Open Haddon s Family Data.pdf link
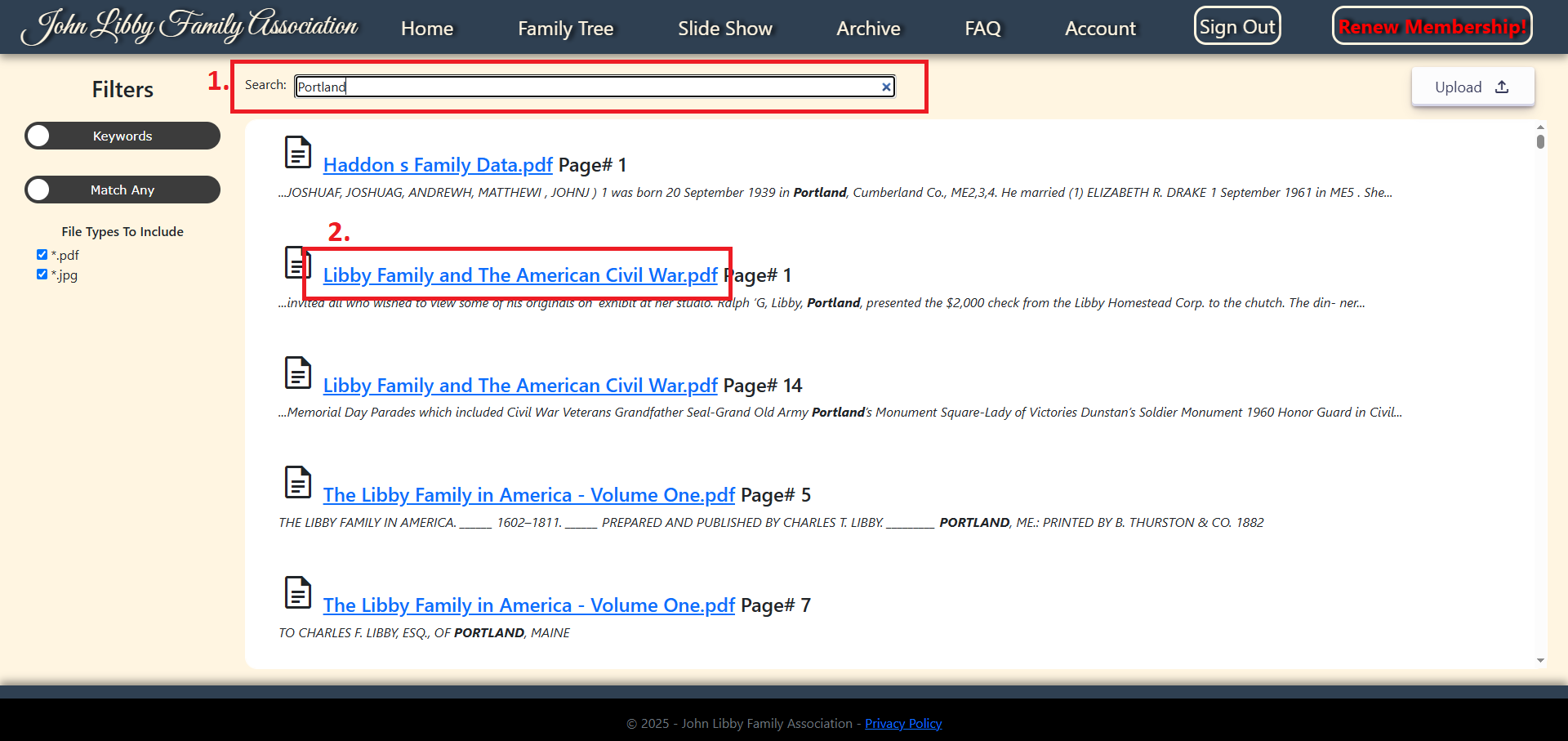This screenshot has width=1568, height=741. (438, 165)
